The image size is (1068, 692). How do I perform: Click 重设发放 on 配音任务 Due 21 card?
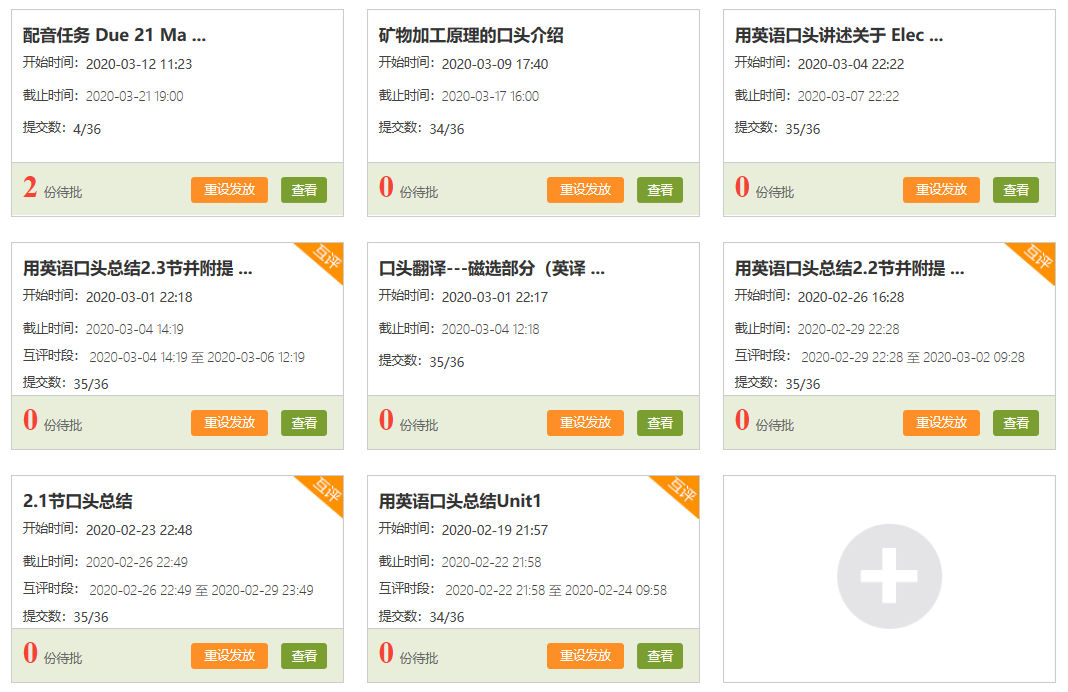(x=229, y=190)
